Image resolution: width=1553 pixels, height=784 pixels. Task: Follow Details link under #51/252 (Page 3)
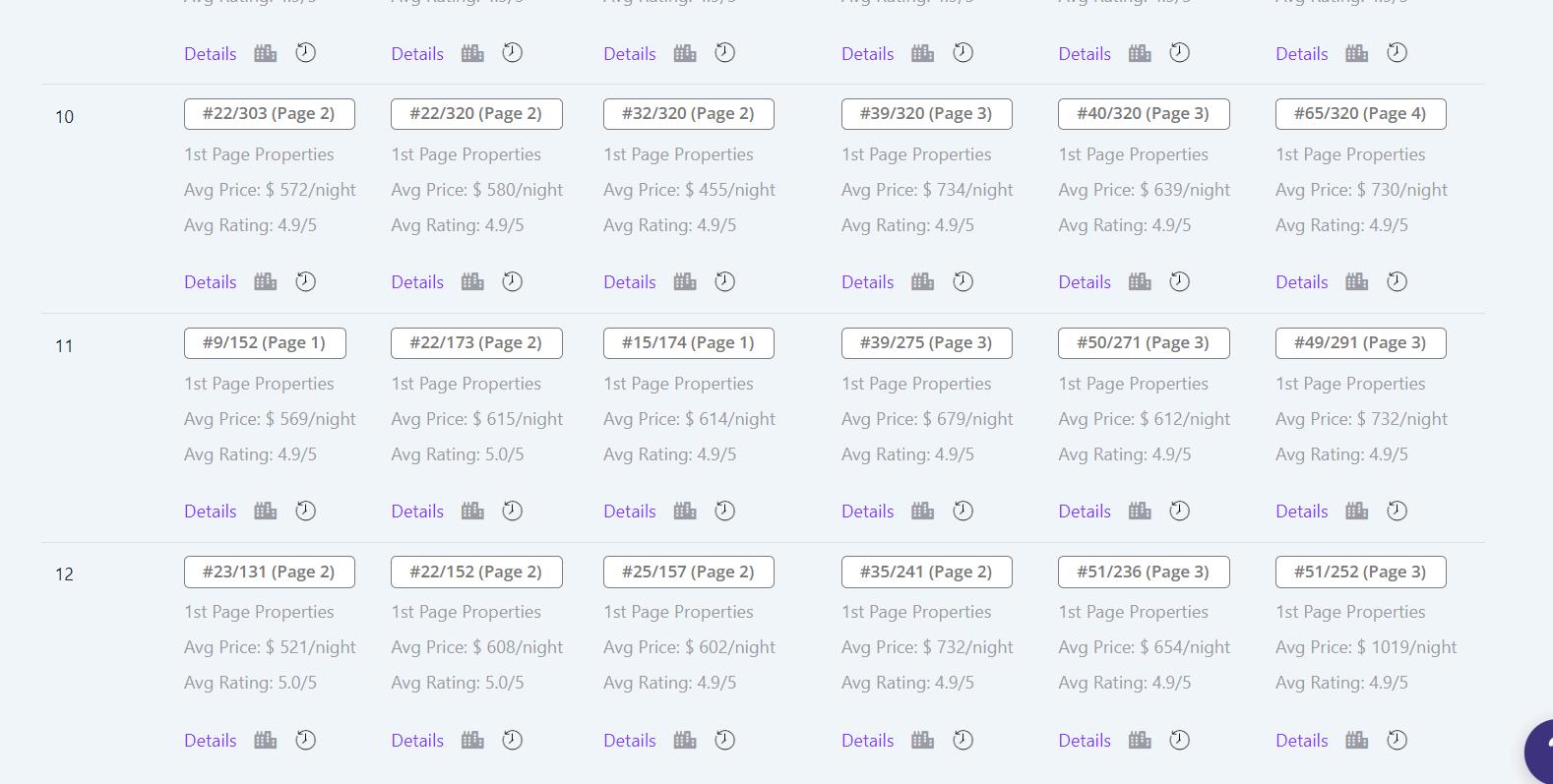tap(1302, 741)
